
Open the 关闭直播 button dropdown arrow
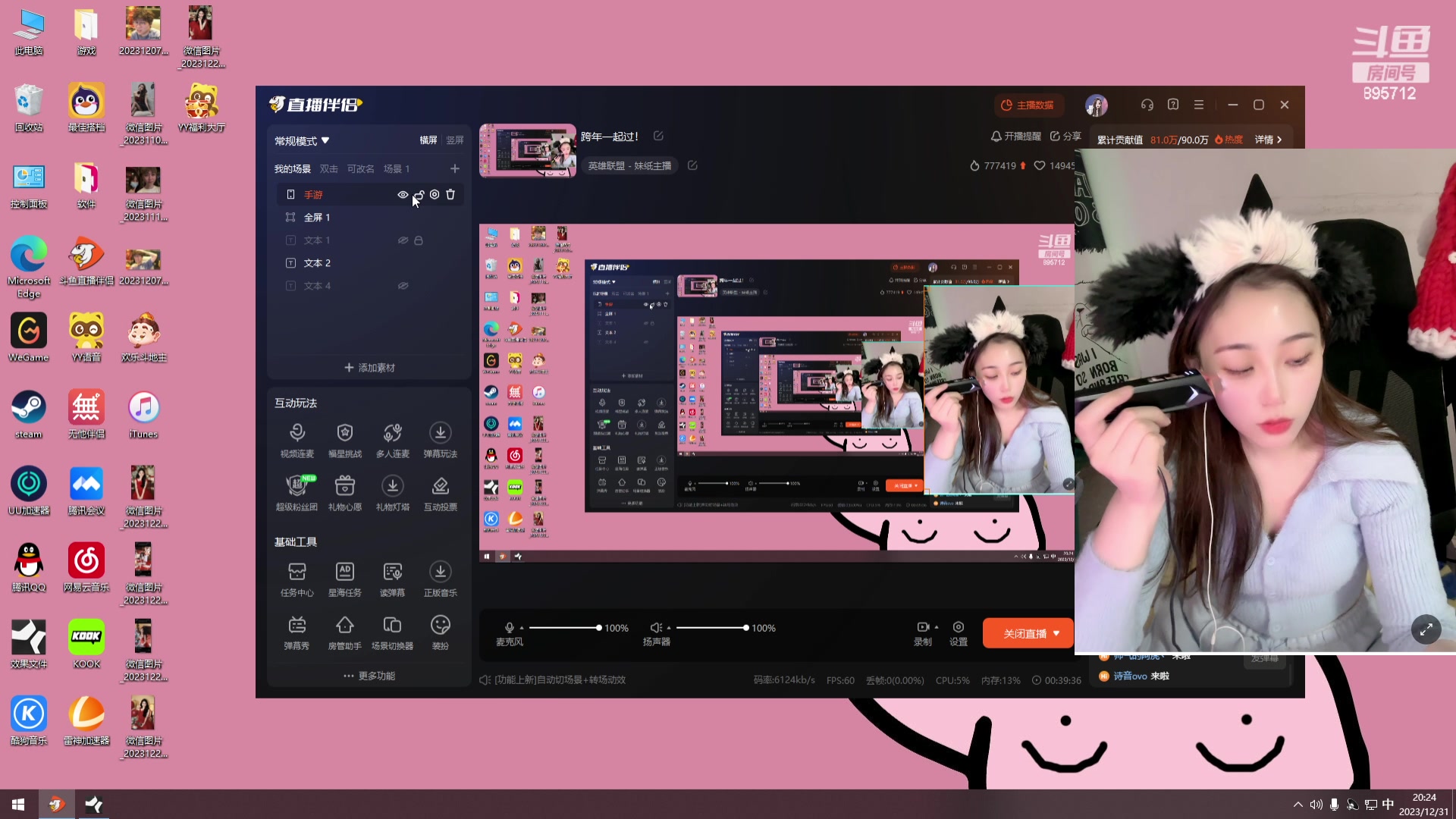1057,633
